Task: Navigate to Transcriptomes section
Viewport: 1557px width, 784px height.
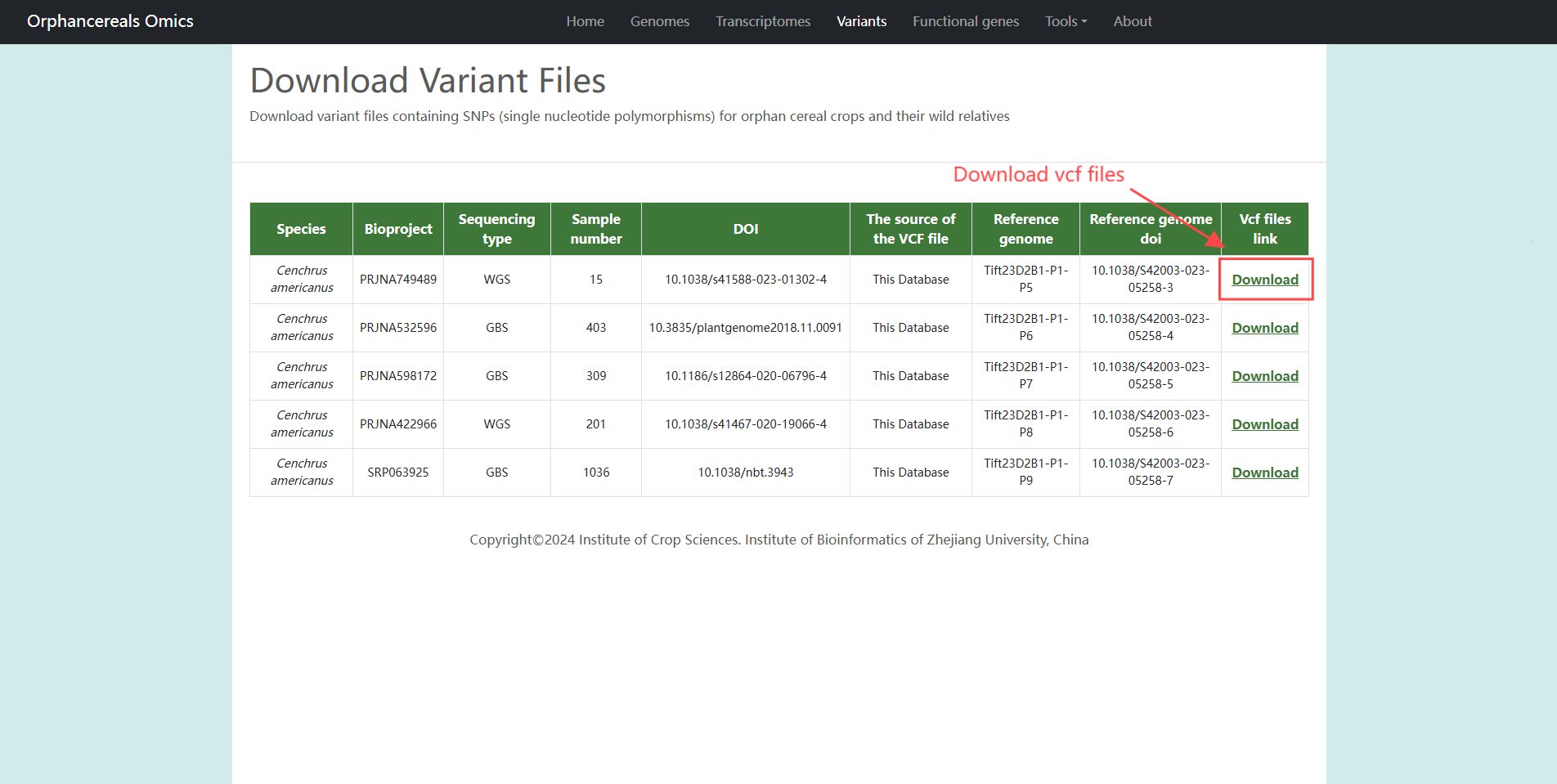Action: click(x=762, y=21)
